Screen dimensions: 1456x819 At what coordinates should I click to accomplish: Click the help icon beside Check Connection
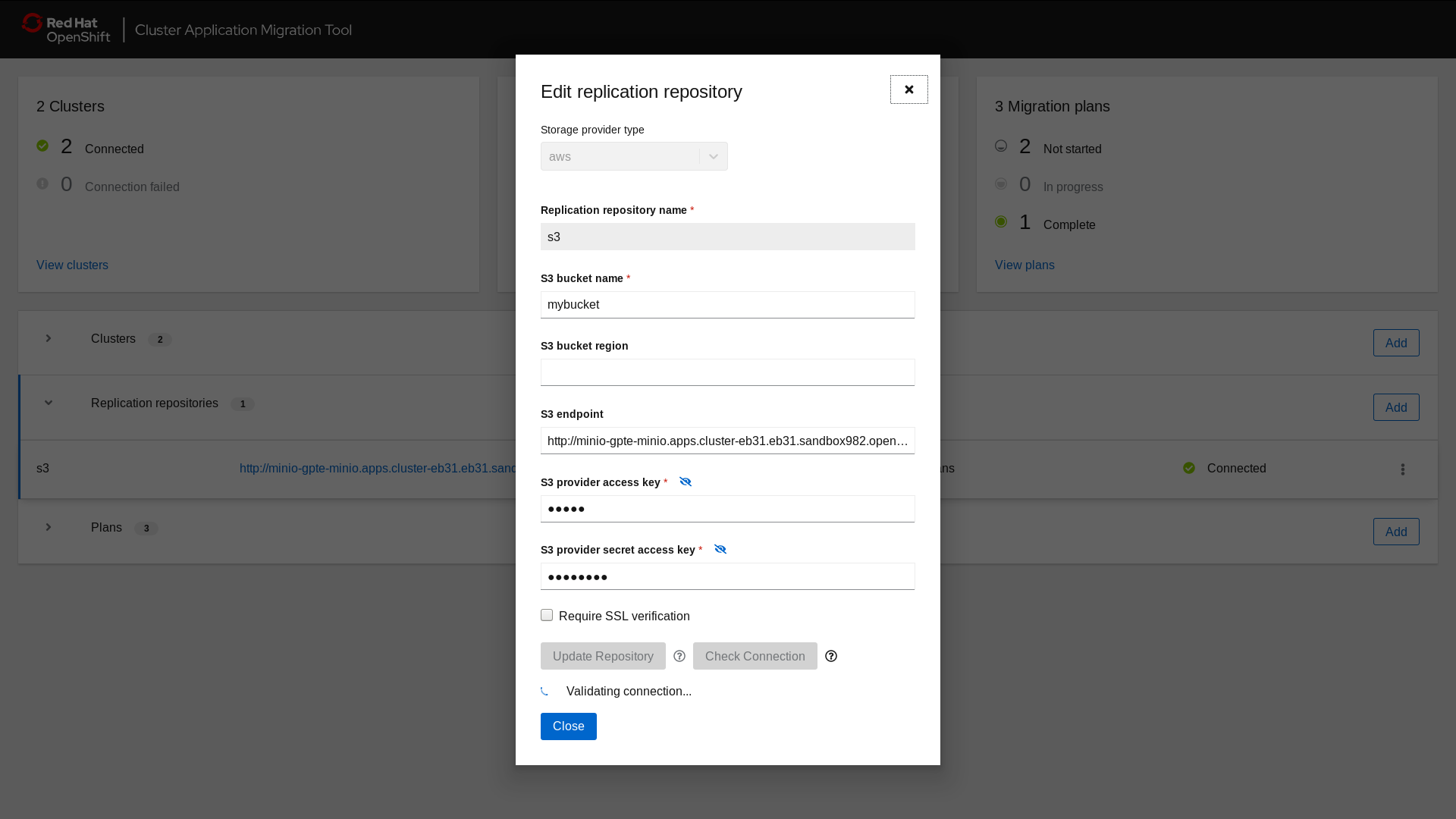tap(831, 656)
